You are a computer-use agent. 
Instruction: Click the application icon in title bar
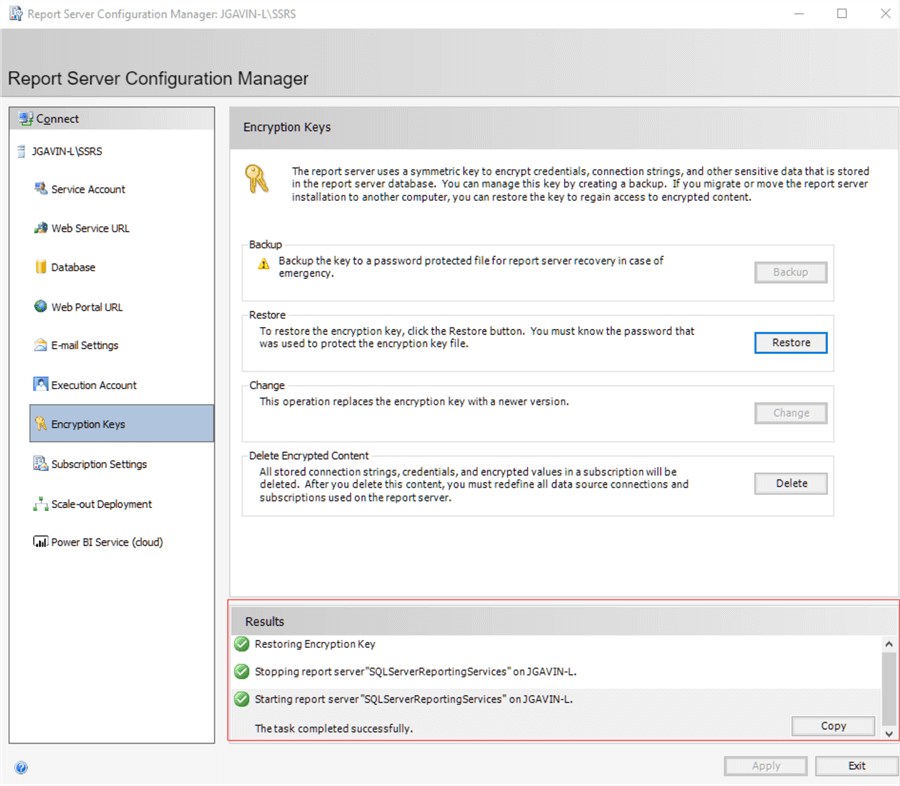pos(15,13)
